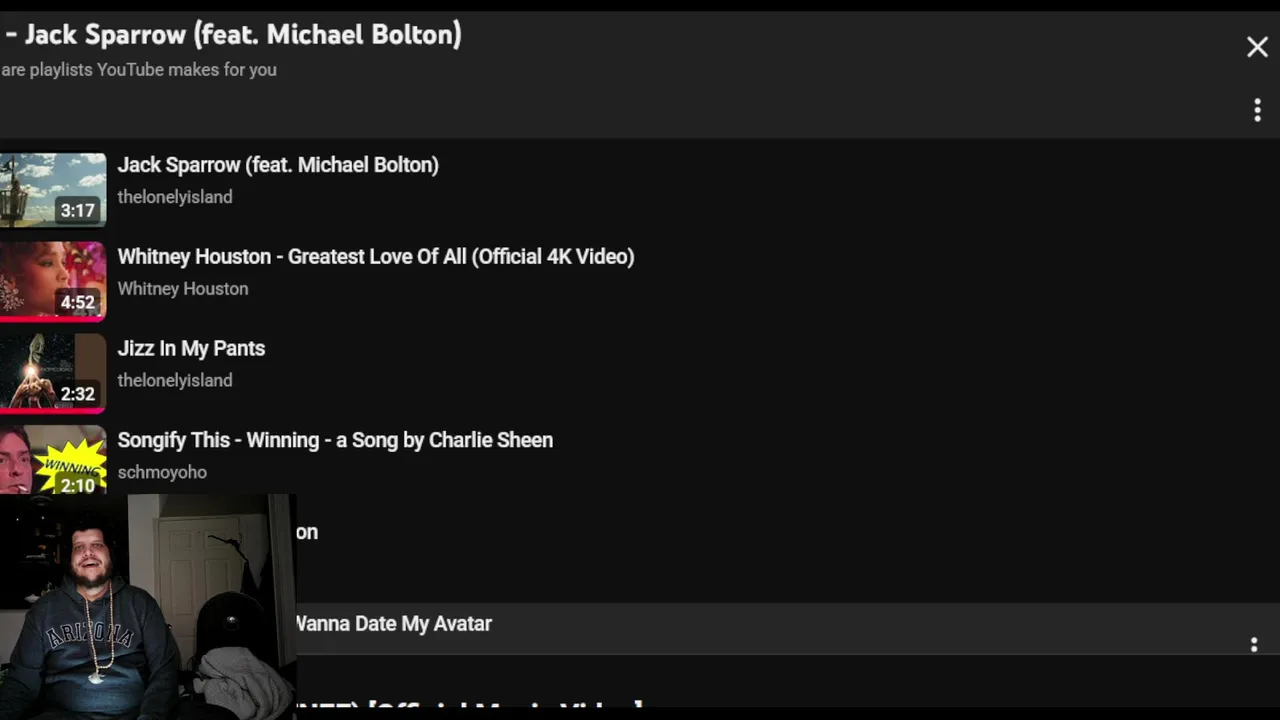Open Songify This - Winning song title
This screenshot has height=720, width=1280.
pyautogui.click(x=335, y=441)
